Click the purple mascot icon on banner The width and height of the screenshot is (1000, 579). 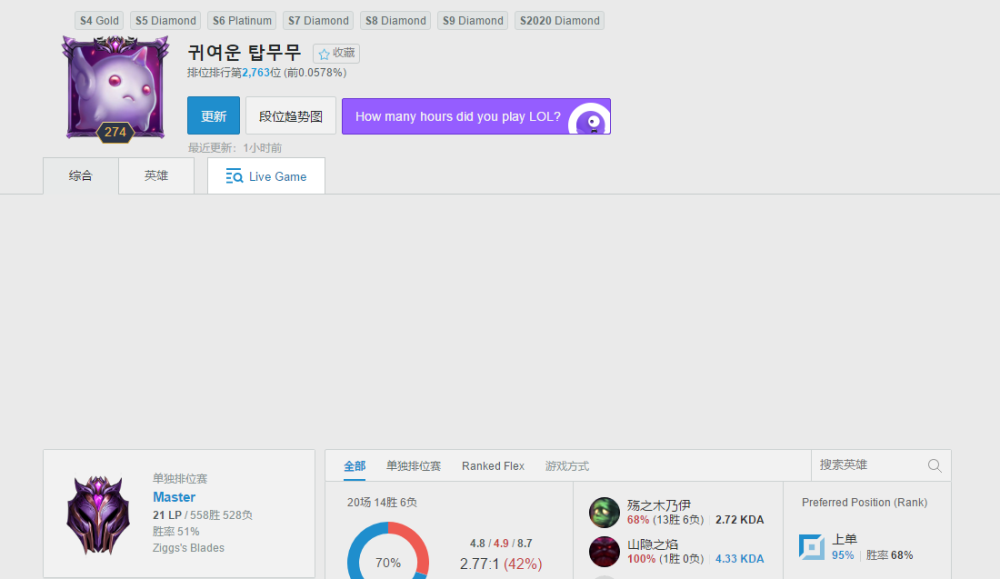coord(590,119)
